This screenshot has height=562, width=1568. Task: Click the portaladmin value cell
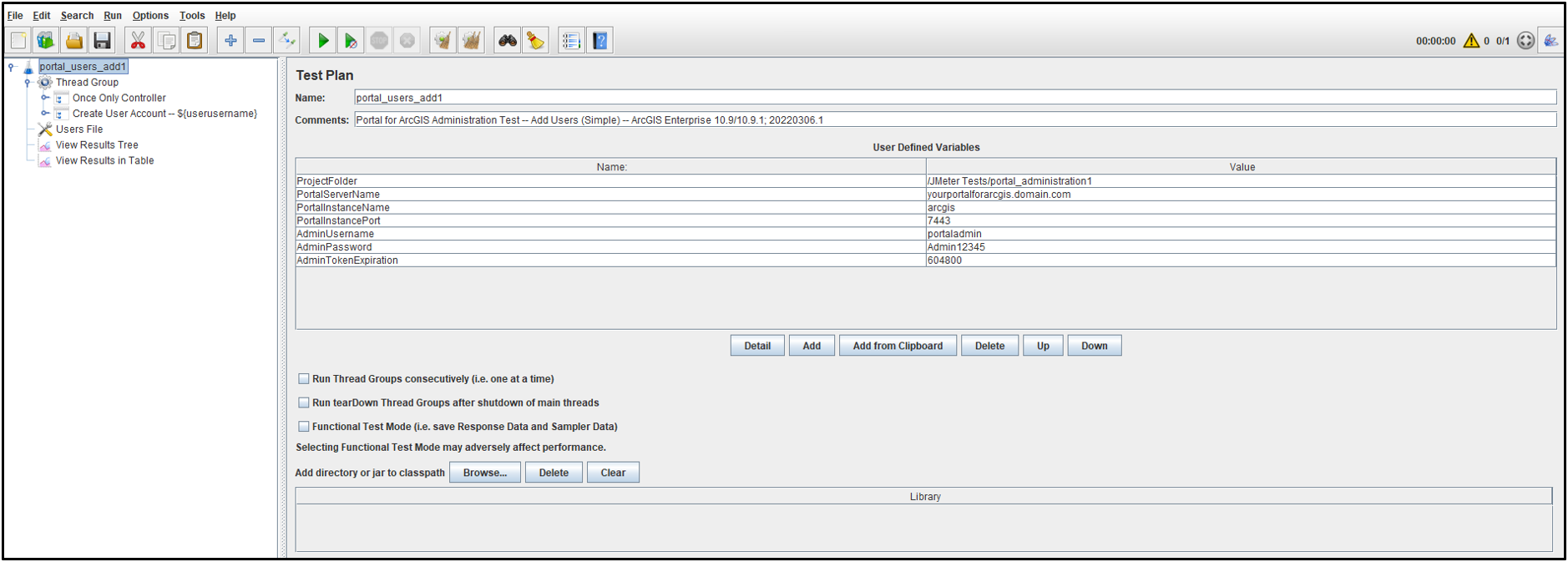point(1241,235)
